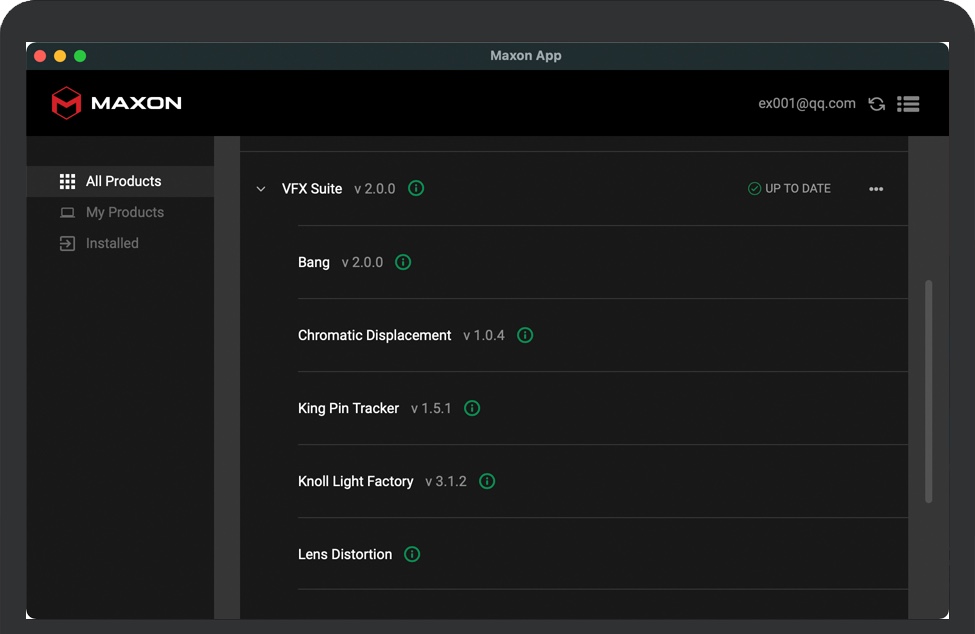Click the vertical scrollbar thumb
The width and height of the screenshot is (975, 634).
[x=928, y=390]
